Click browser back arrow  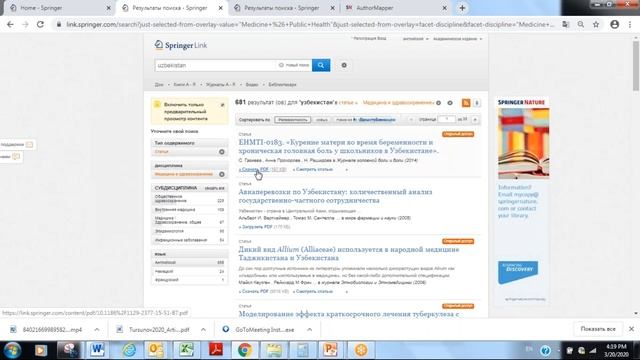point(10,24)
